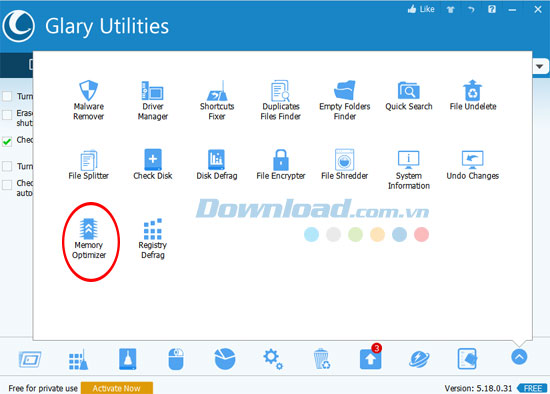550x394 pixels.
Task: Click Activate Now button
Action: point(117,388)
